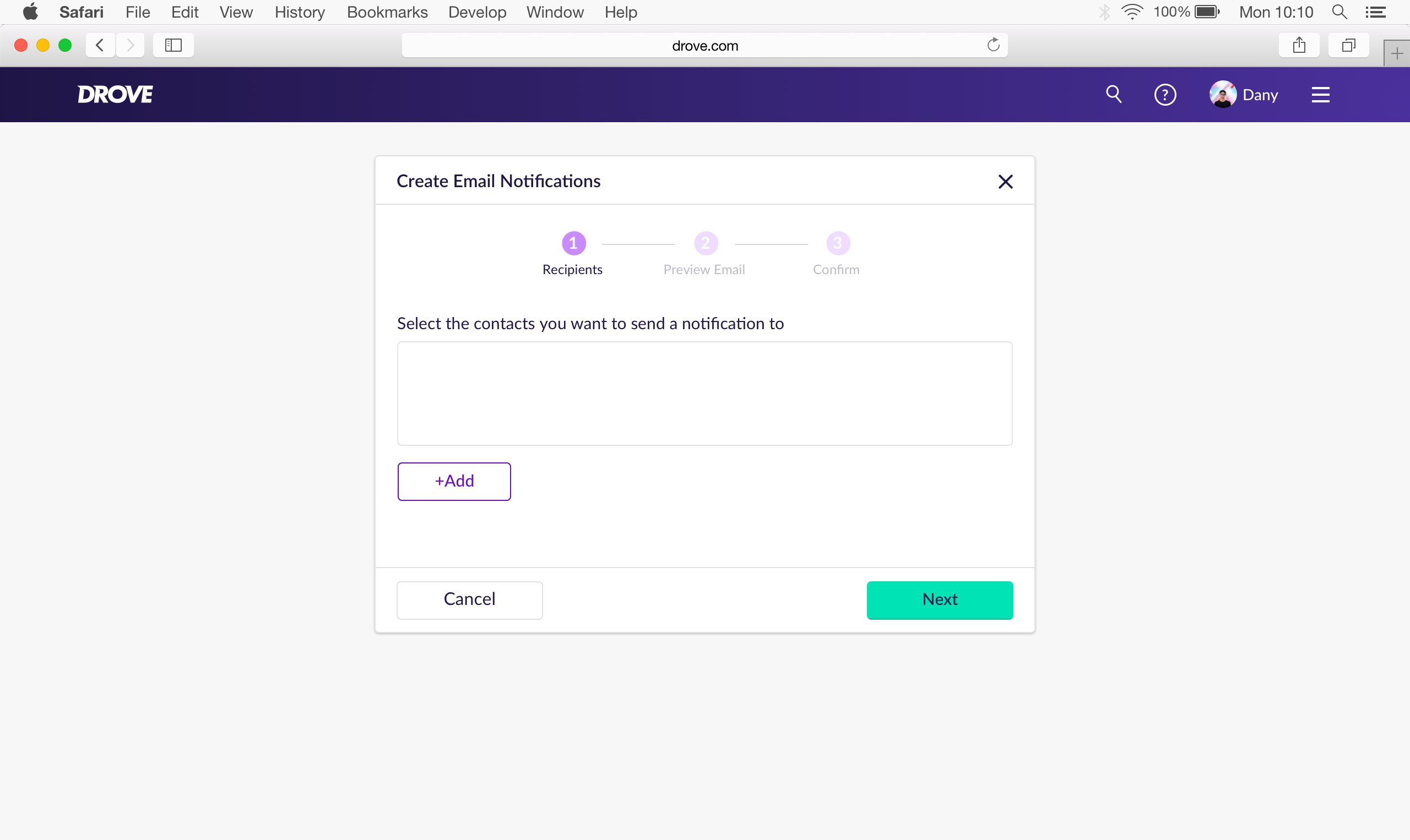This screenshot has width=1410, height=840.
Task: Show all tabs overview
Action: (x=1349, y=45)
